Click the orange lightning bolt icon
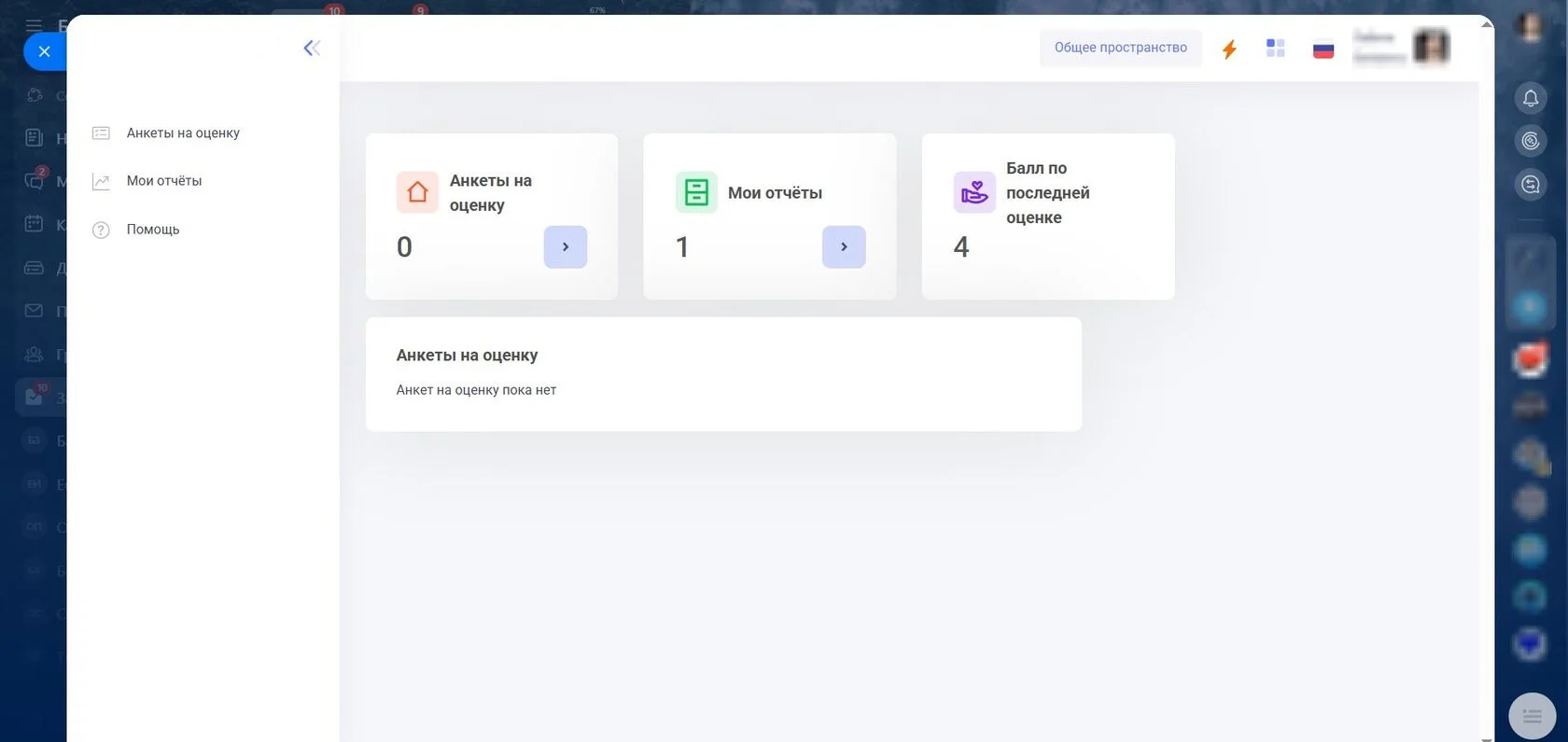 pyautogui.click(x=1229, y=49)
